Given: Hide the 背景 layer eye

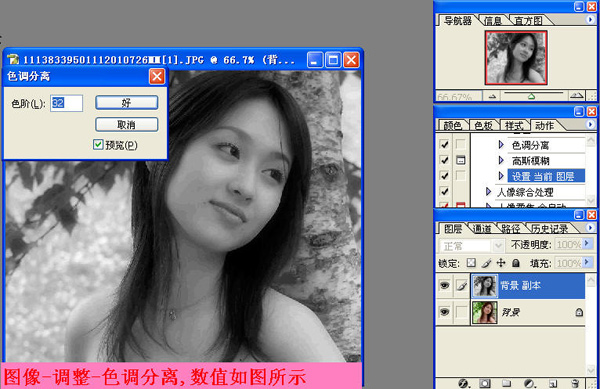Looking at the screenshot, I should [x=444, y=312].
